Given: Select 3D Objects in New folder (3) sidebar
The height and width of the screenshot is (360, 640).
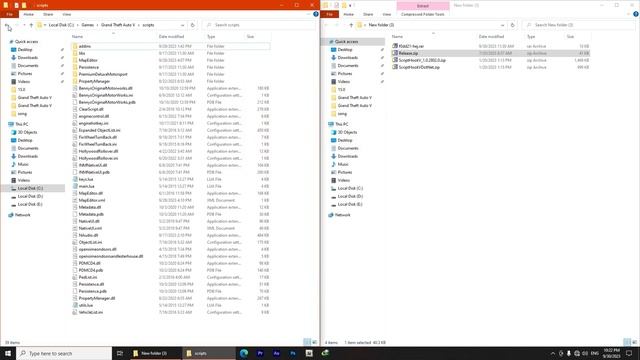Looking at the screenshot, I should click(x=347, y=132).
